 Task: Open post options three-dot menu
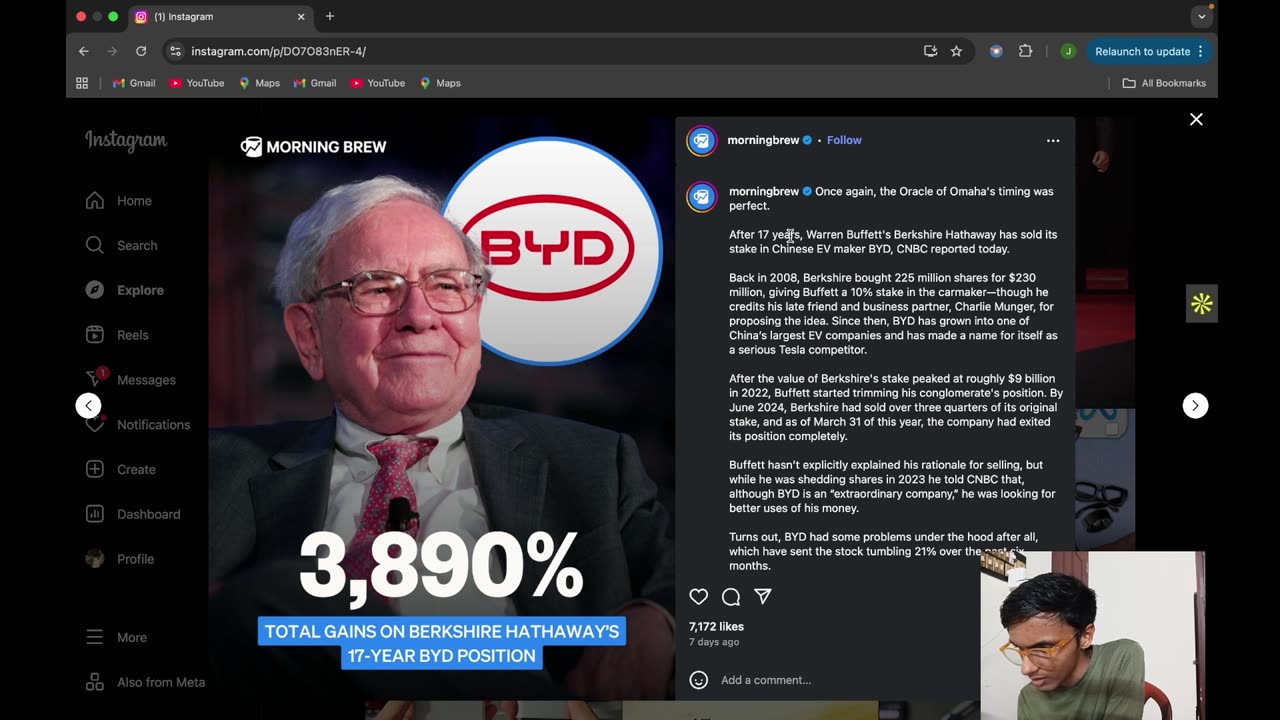(1053, 141)
